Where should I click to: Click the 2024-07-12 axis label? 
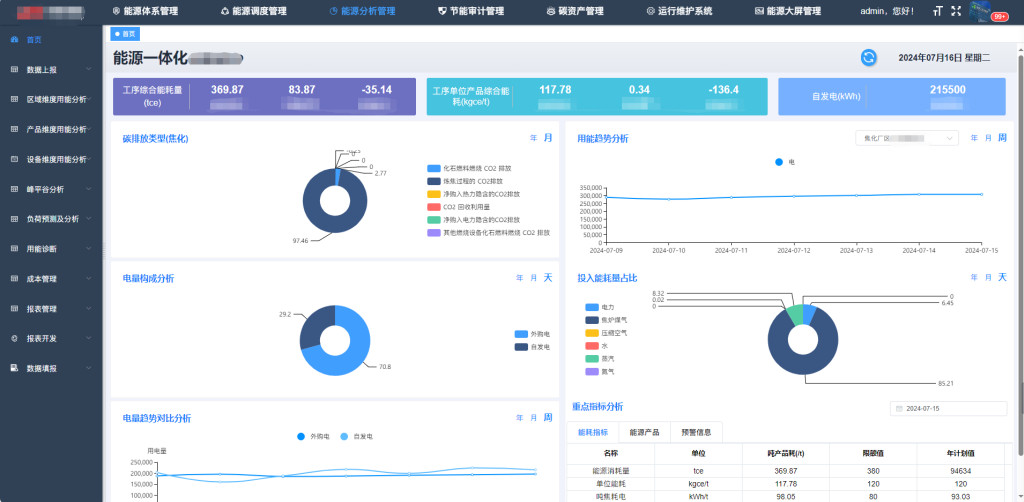click(794, 250)
